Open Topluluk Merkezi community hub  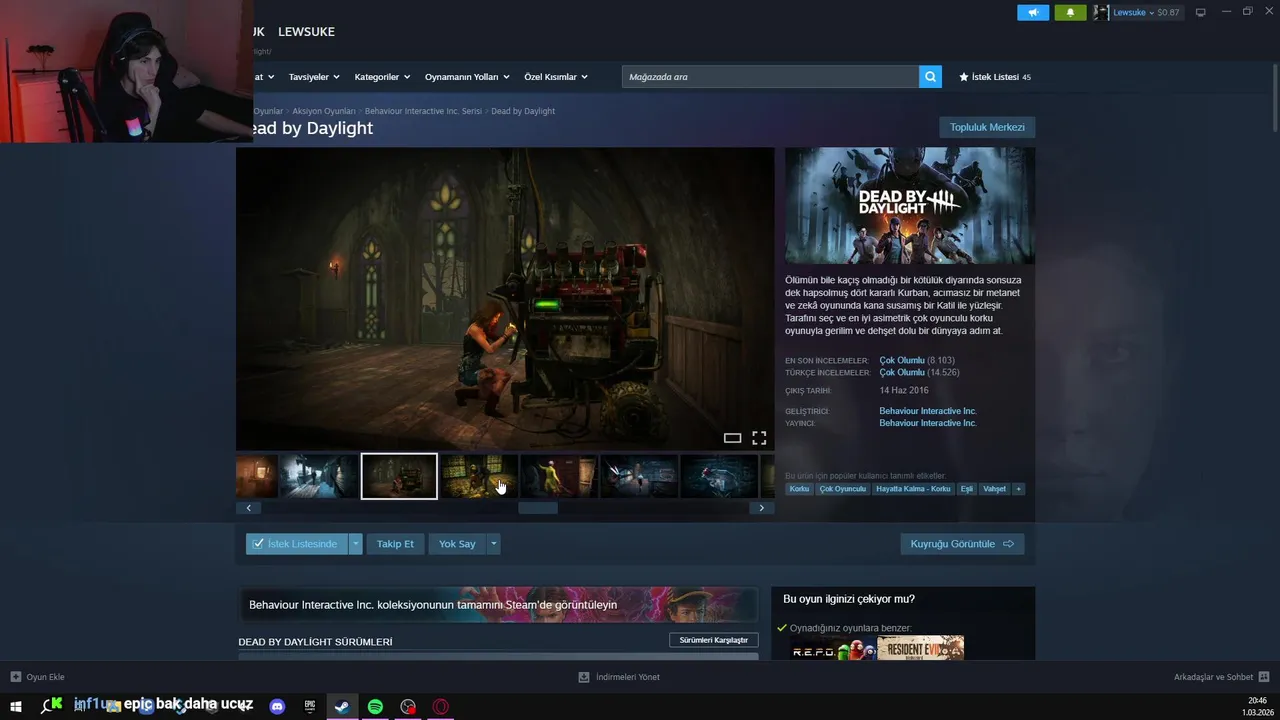coord(987,127)
